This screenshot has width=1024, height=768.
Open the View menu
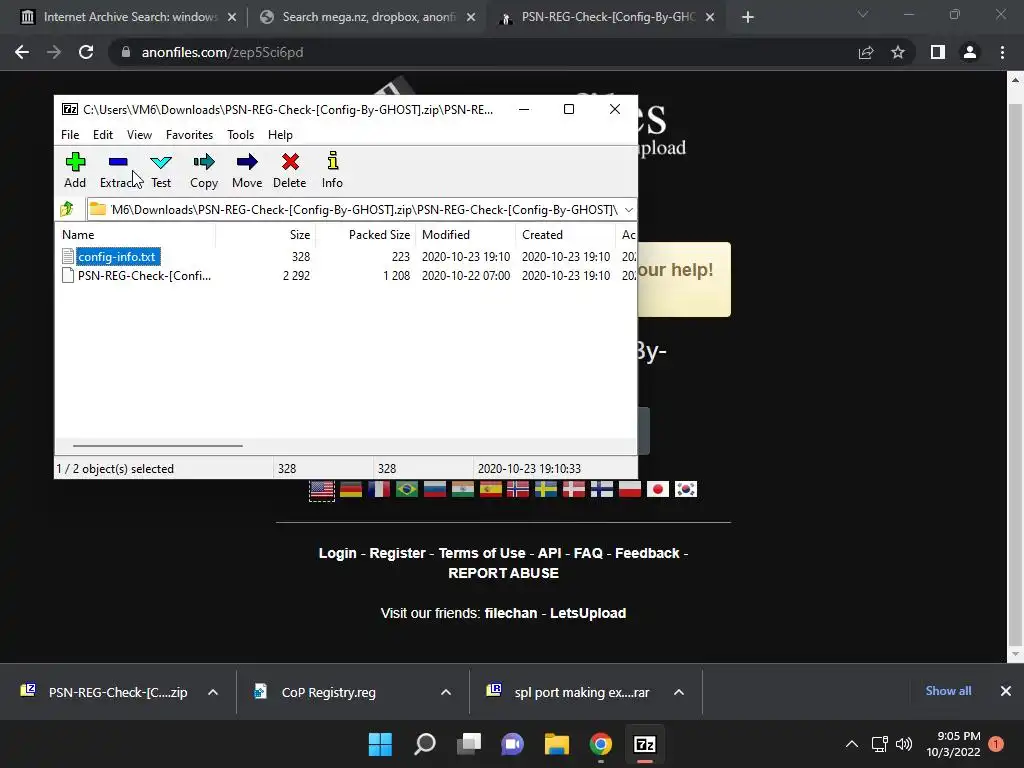click(x=139, y=135)
